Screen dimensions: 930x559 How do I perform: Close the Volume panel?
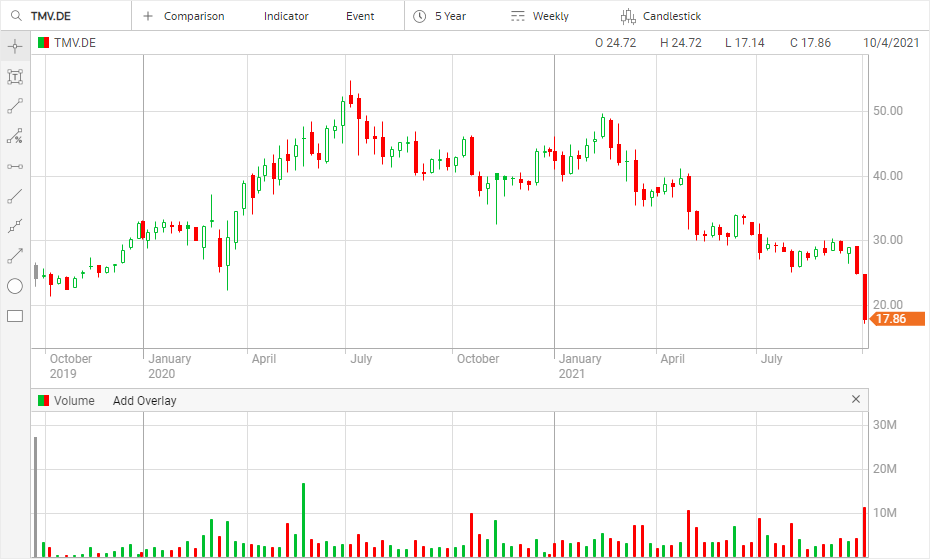[855, 400]
